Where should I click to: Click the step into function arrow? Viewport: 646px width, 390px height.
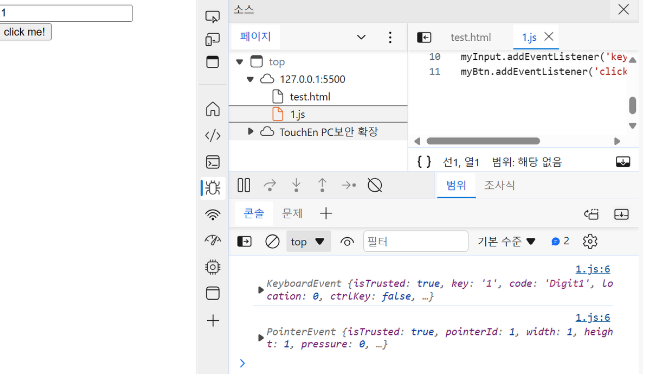[x=296, y=185]
